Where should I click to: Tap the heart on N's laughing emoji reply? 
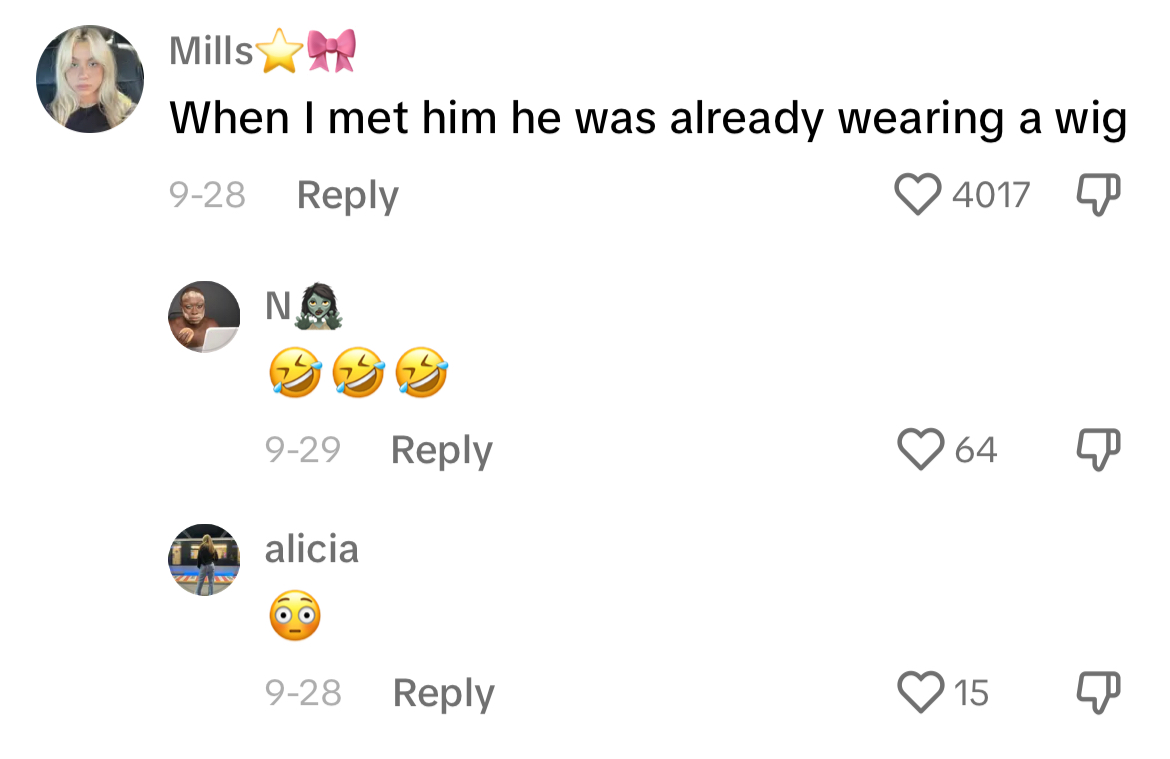[x=920, y=449]
